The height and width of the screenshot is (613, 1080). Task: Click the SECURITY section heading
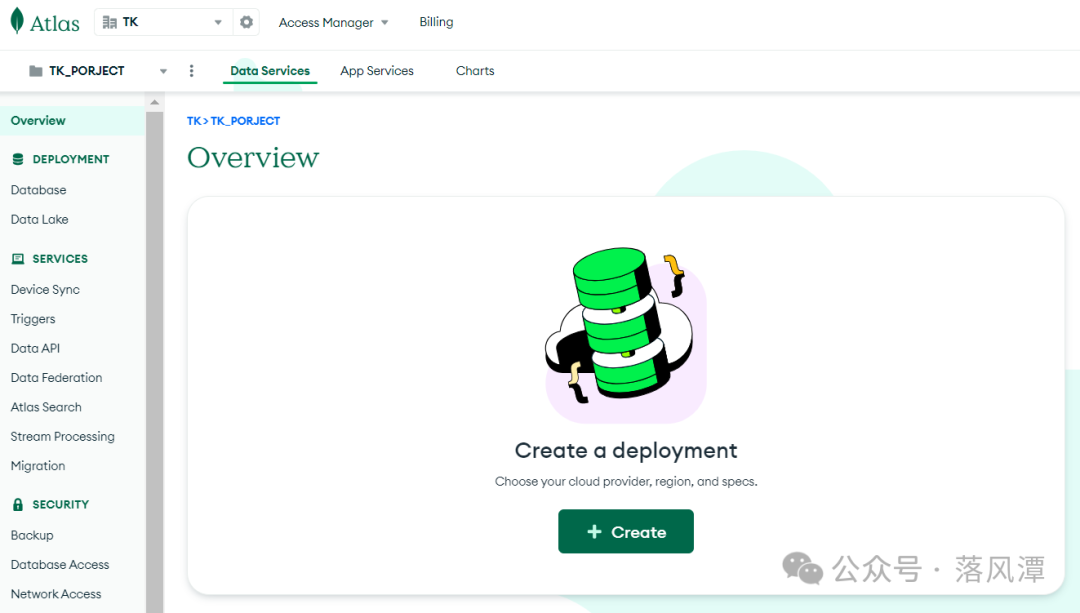click(x=61, y=504)
